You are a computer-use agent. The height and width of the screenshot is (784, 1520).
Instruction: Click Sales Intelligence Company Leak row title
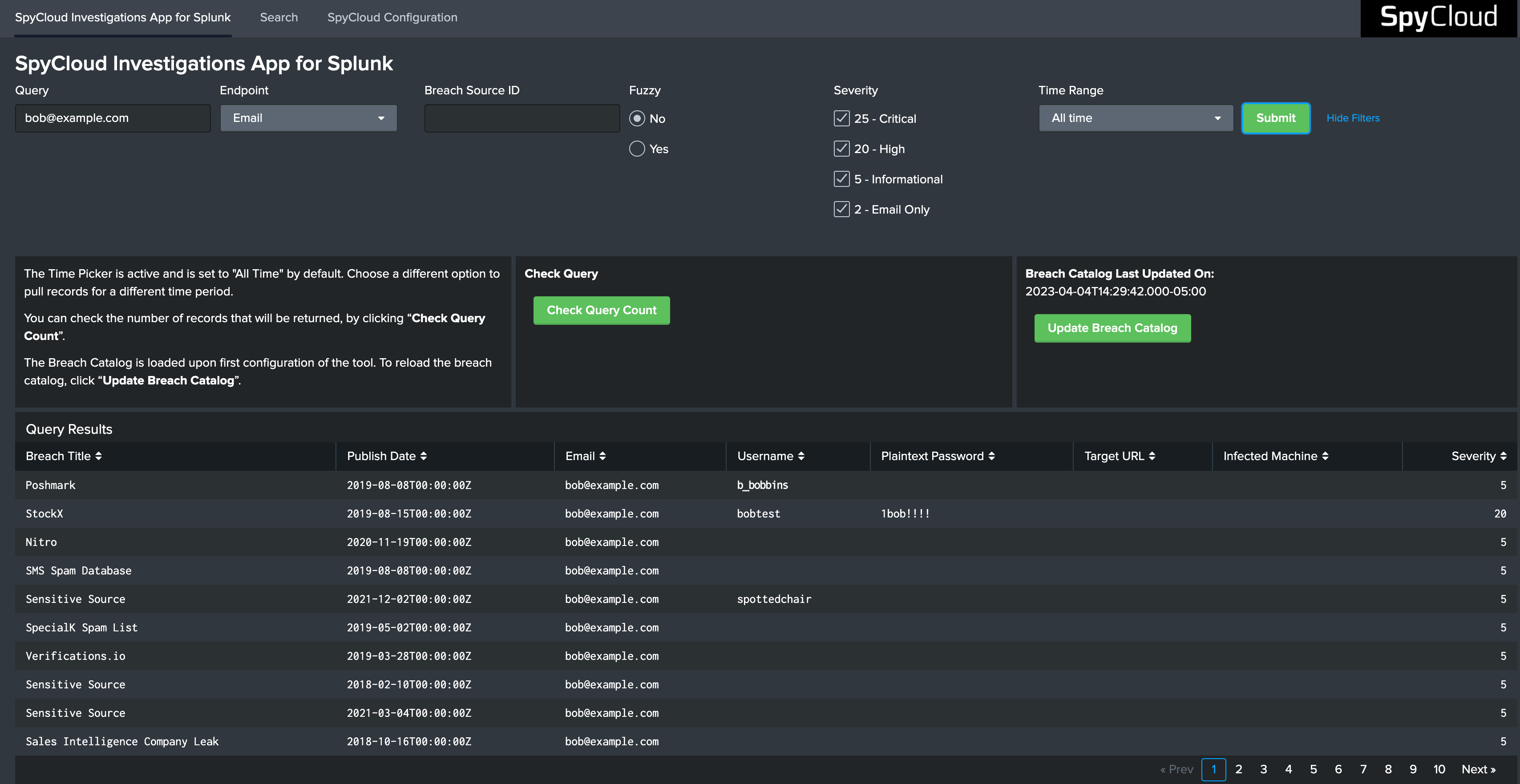(x=122, y=741)
